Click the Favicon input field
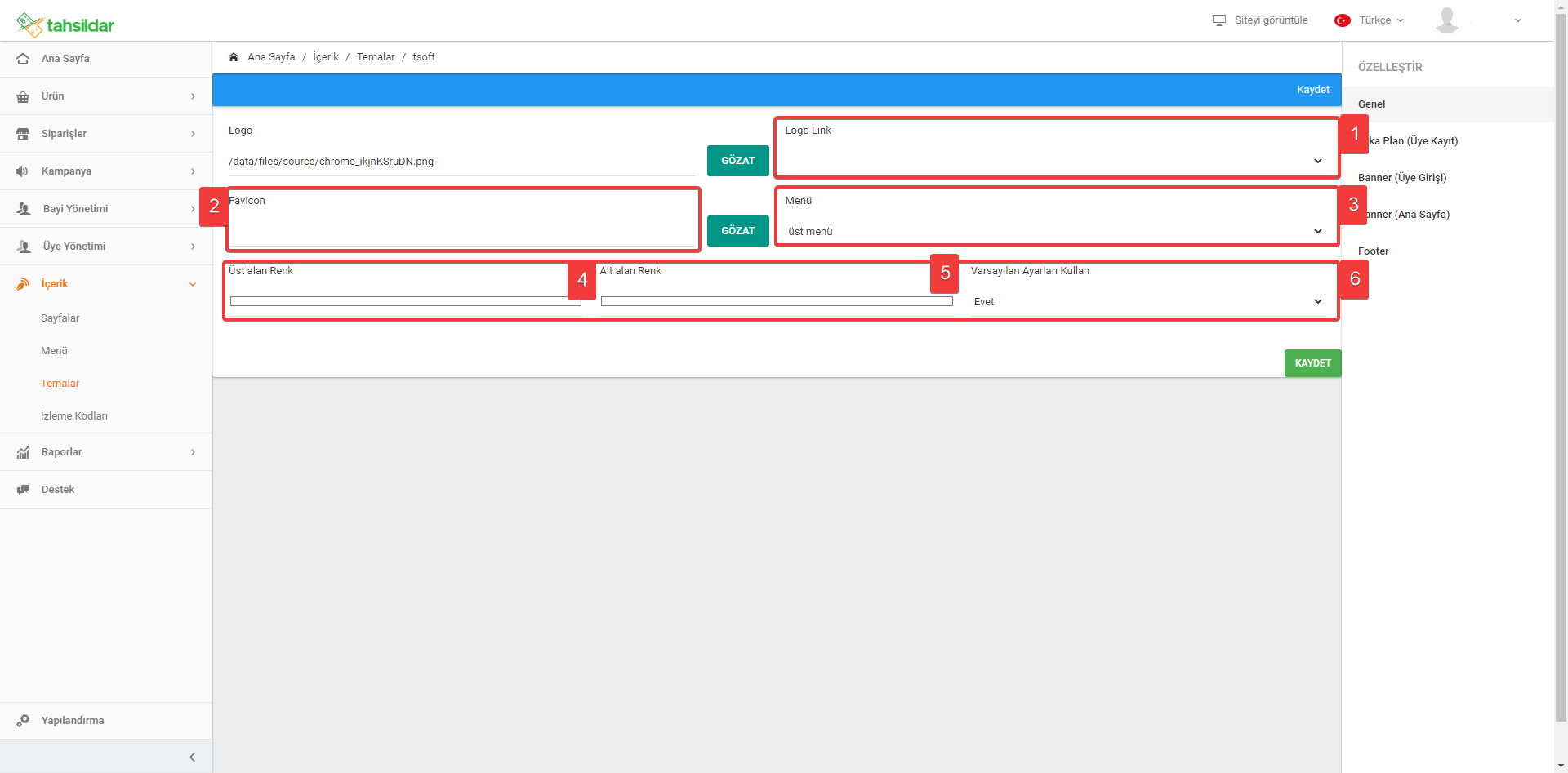 coord(461,232)
